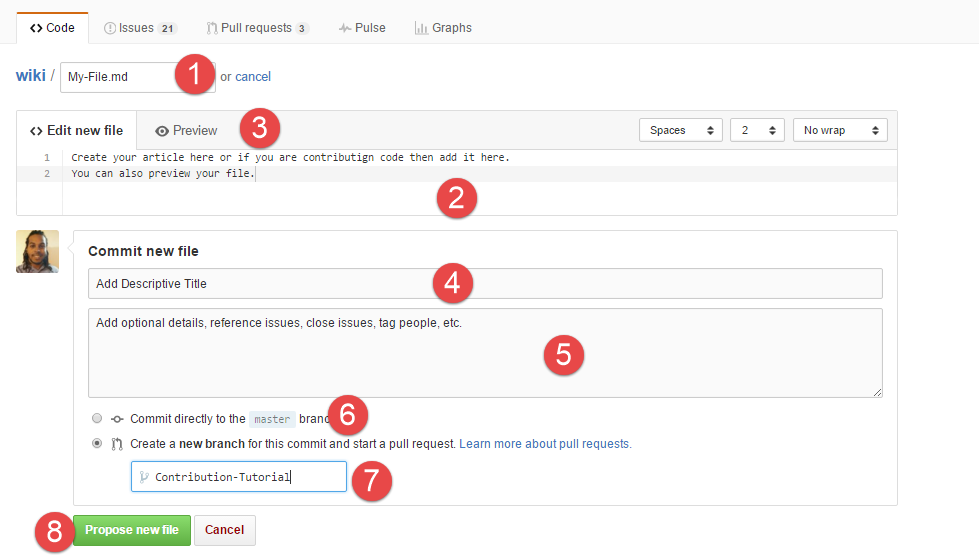
Task: Click the Graphs bar chart icon
Action: click(x=421, y=28)
